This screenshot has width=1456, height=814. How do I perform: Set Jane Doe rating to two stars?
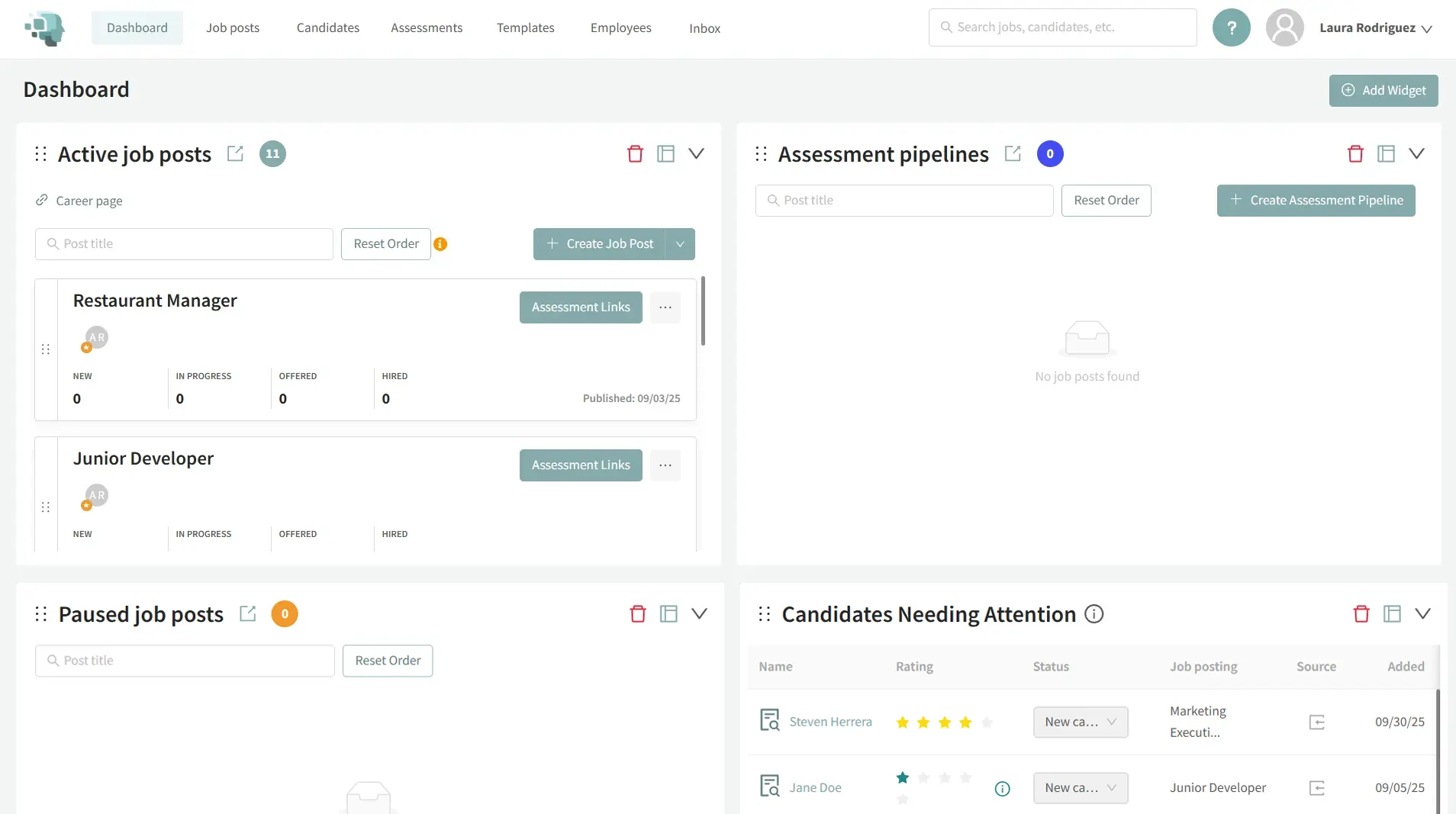[x=923, y=778]
